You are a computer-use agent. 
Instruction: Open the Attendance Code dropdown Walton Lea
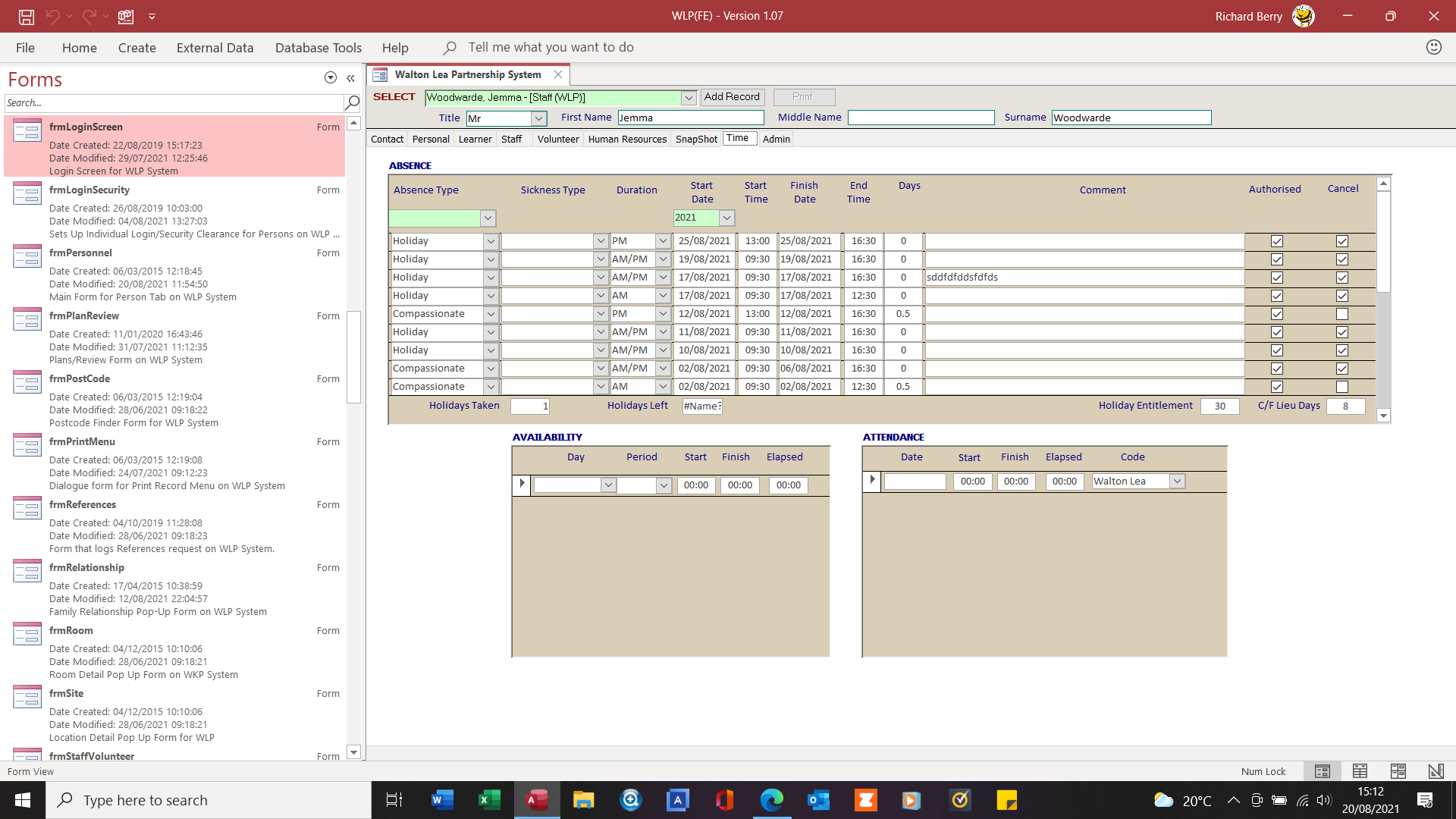(x=1177, y=482)
